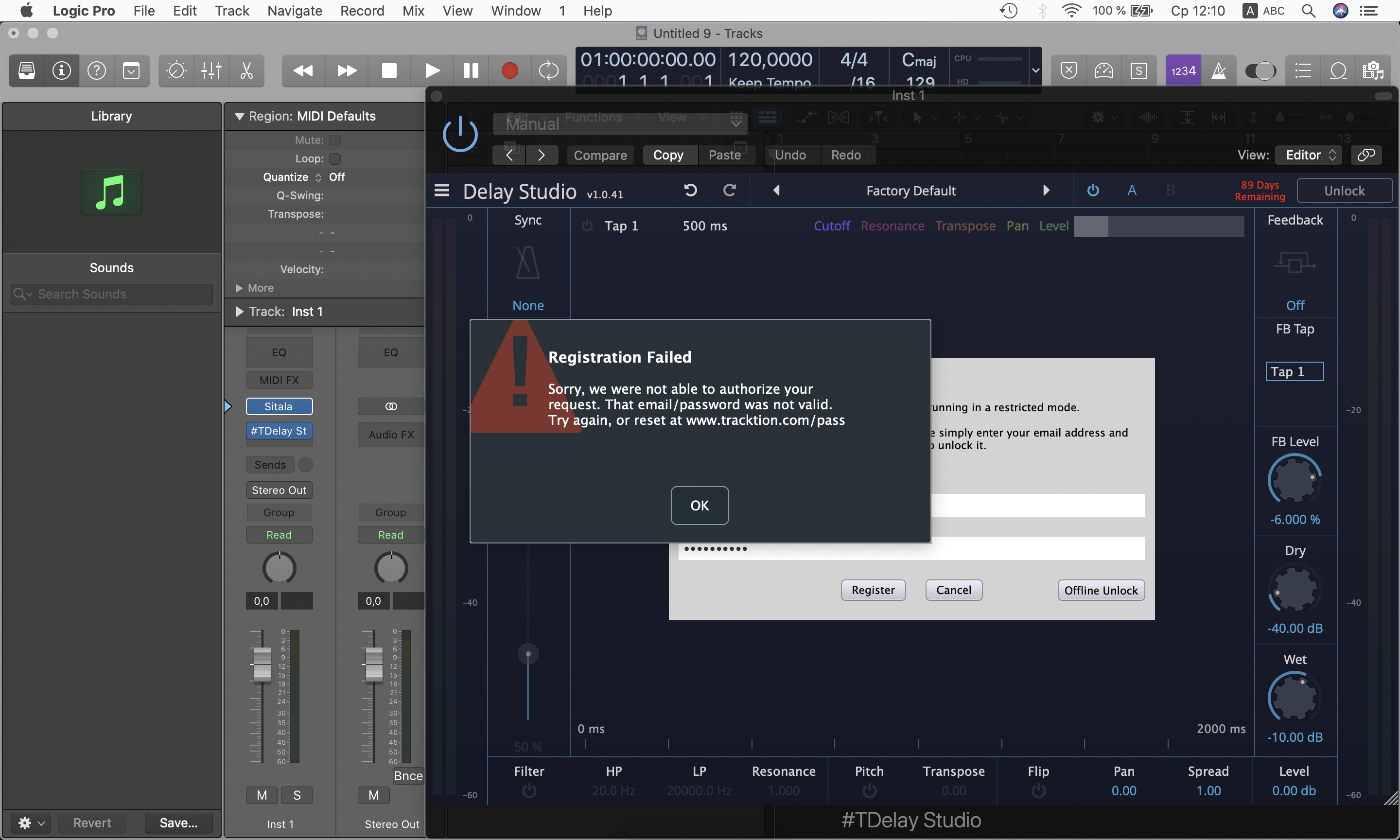Enable the Mute checkbox in Region inspector
This screenshot has width=1400, height=840.
pyautogui.click(x=335, y=140)
